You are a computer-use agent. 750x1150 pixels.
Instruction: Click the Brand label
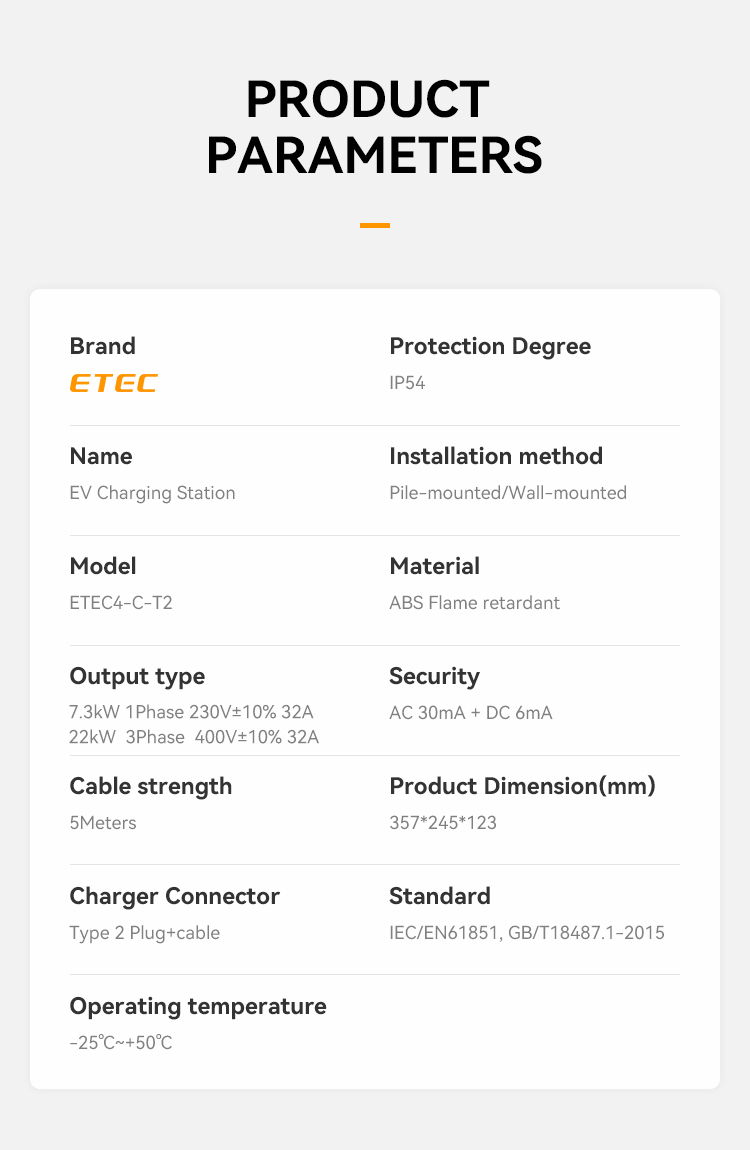click(x=103, y=346)
